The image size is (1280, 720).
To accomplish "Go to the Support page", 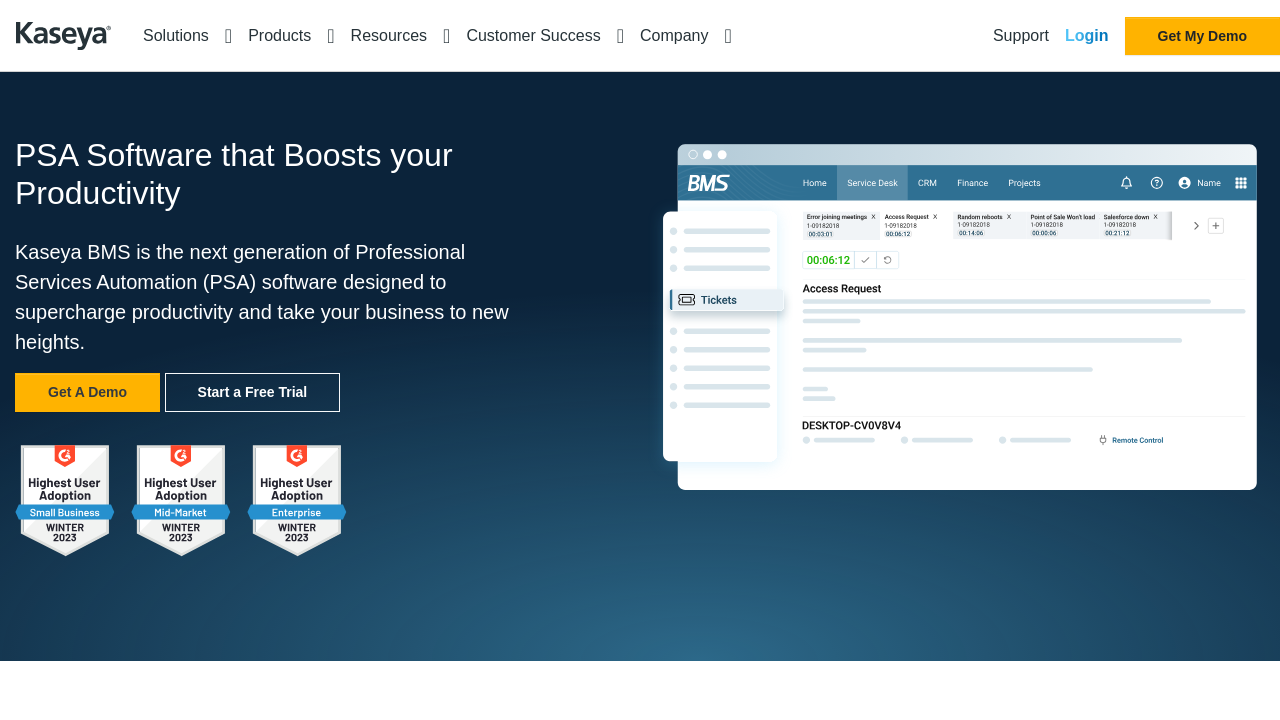I will pyautogui.click(x=1021, y=36).
